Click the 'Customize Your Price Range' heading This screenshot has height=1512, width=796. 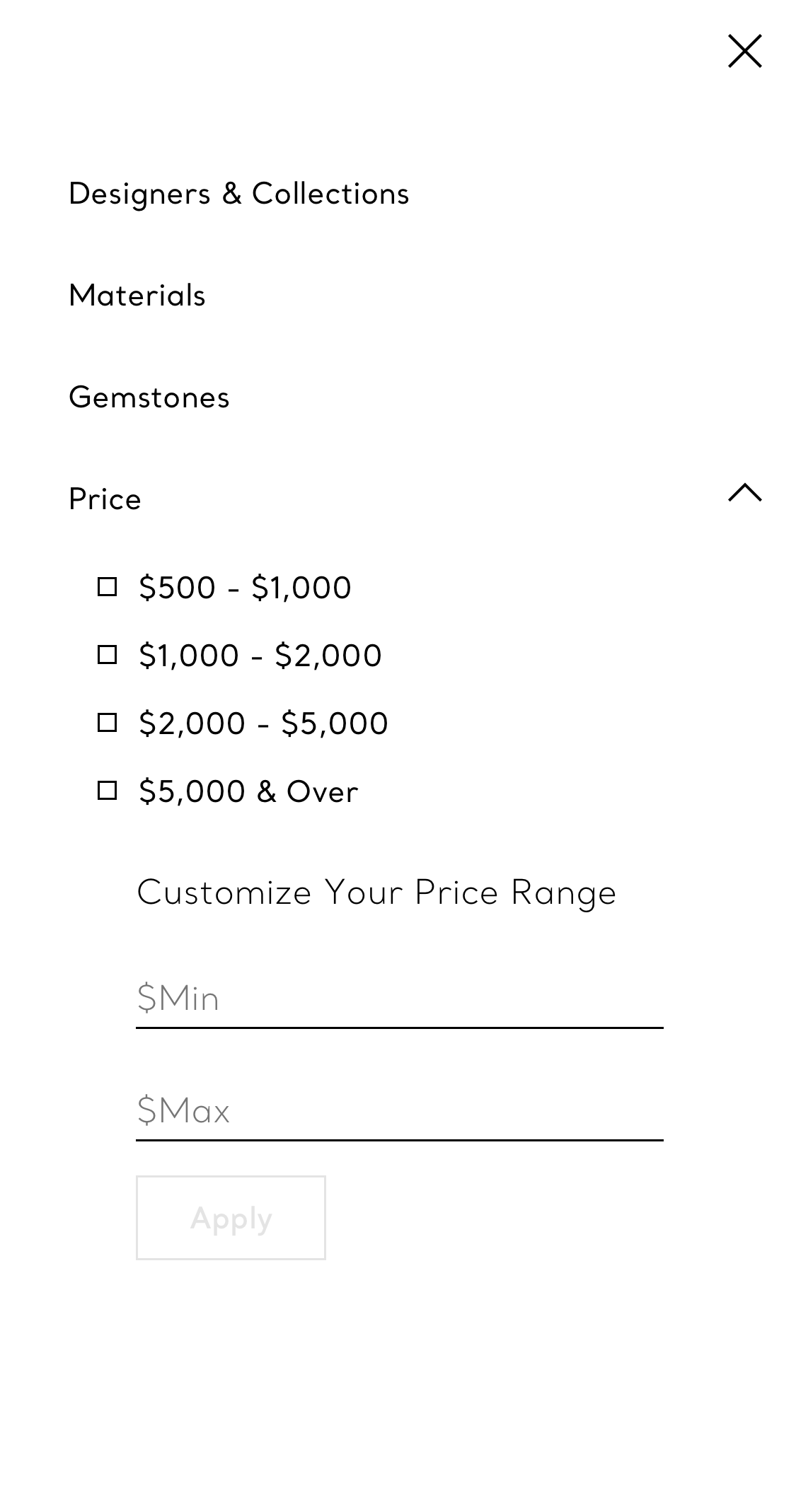click(376, 892)
